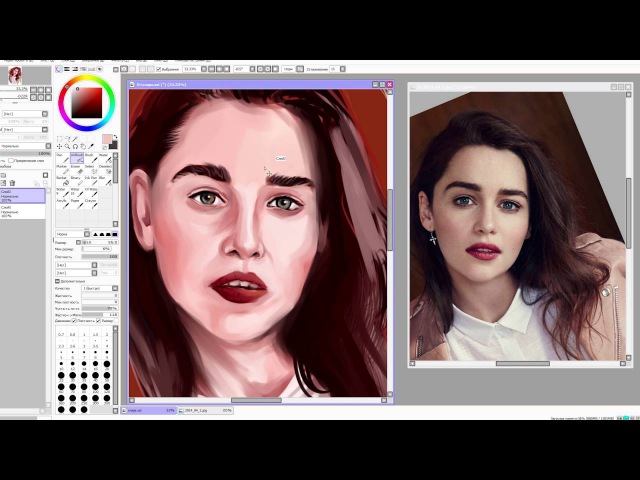Screen dimensions: 640x480
Task: Pick a shade in the color square
Action: pyautogui.click(x=87, y=103)
